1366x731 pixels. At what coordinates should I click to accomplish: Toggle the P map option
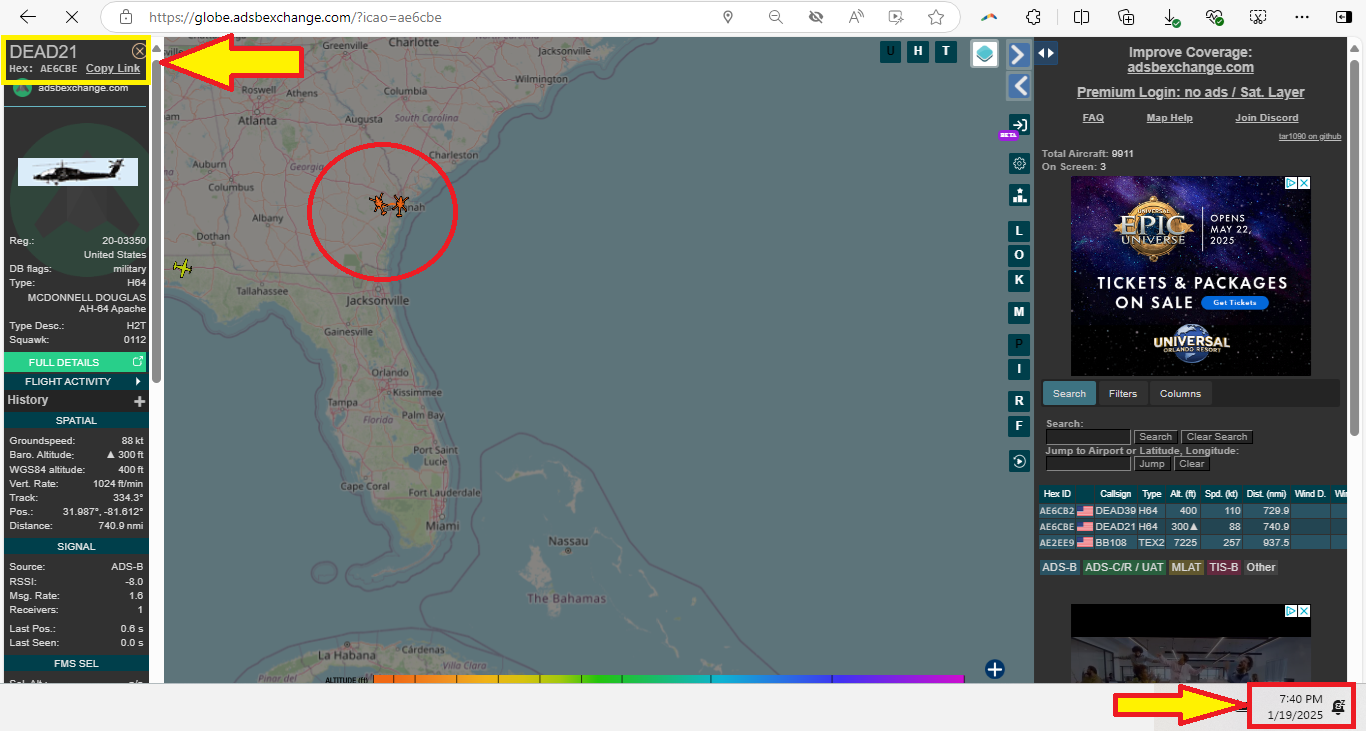tap(1019, 344)
